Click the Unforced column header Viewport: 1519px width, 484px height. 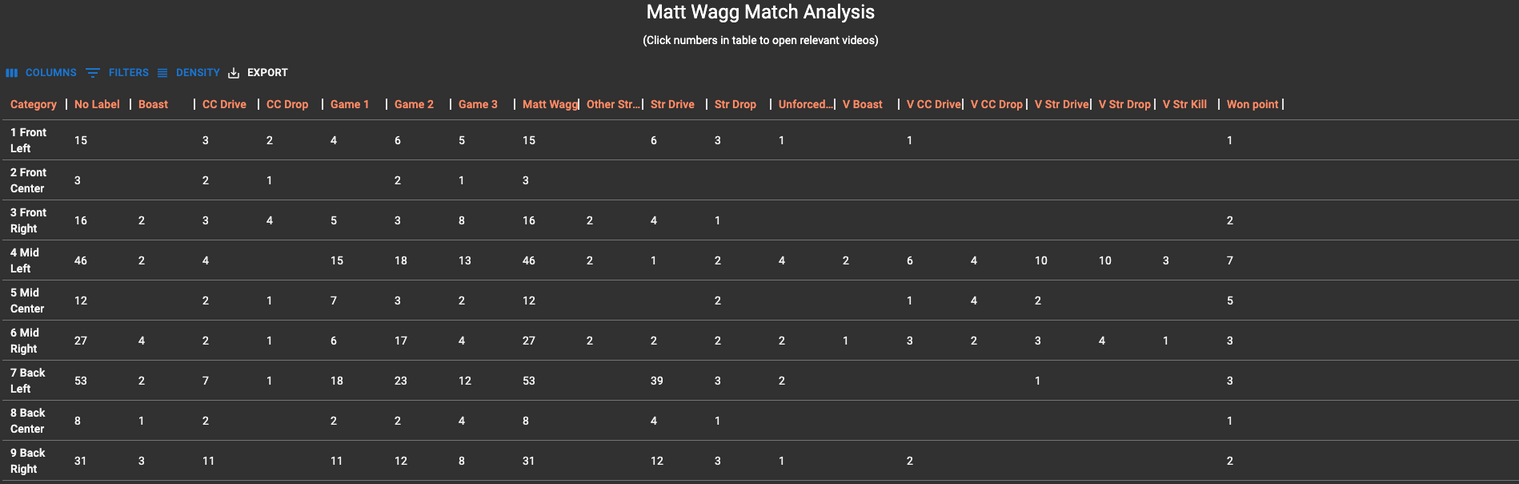click(803, 104)
